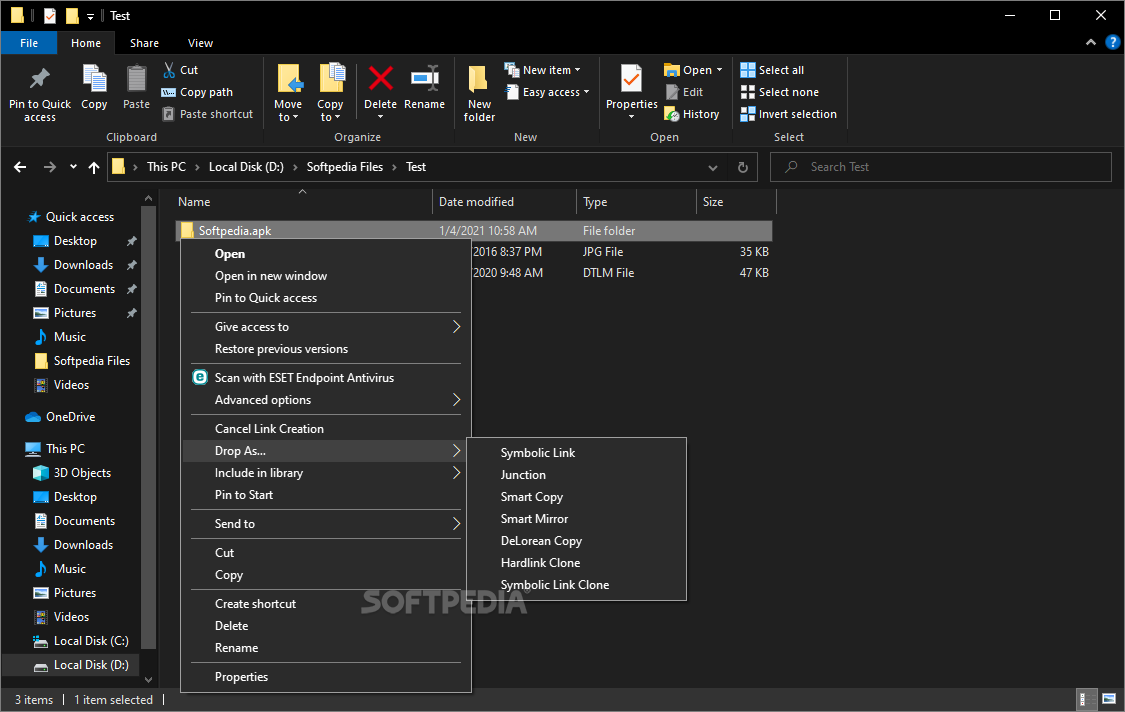Go forward with the right arrow button
1125x712 pixels.
[50, 167]
